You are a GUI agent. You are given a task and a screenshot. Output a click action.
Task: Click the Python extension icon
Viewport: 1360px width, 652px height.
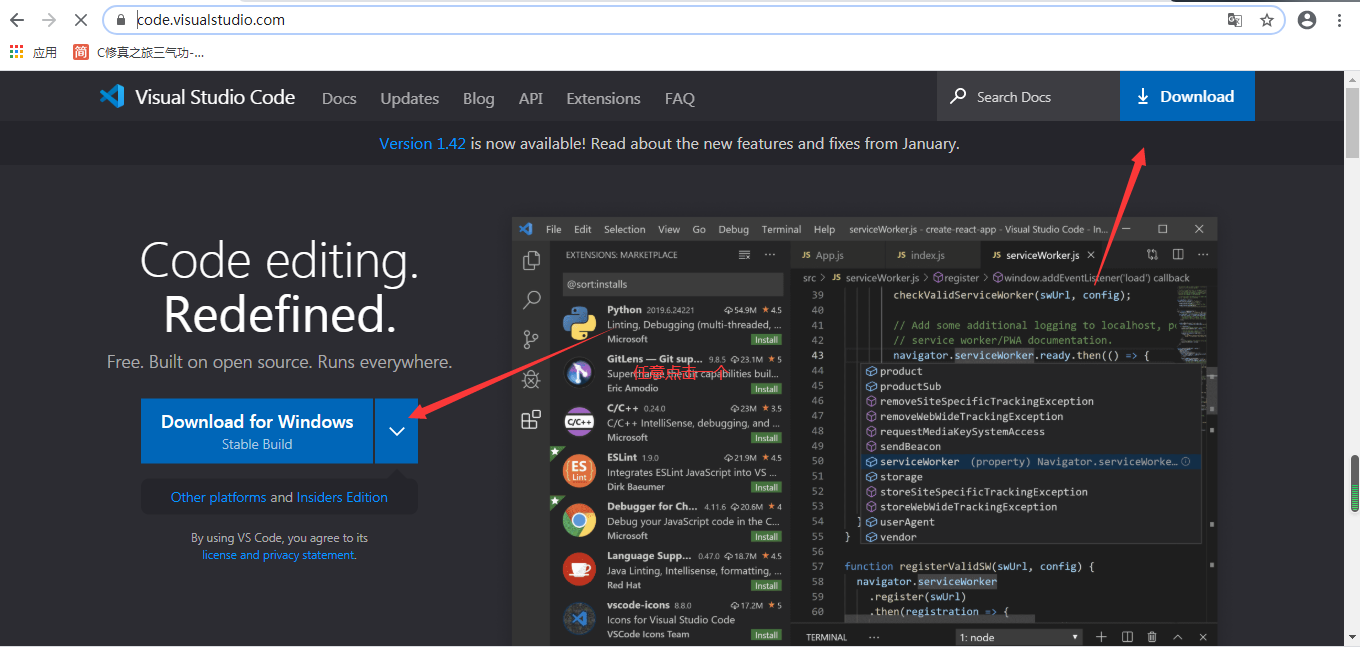coord(579,324)
